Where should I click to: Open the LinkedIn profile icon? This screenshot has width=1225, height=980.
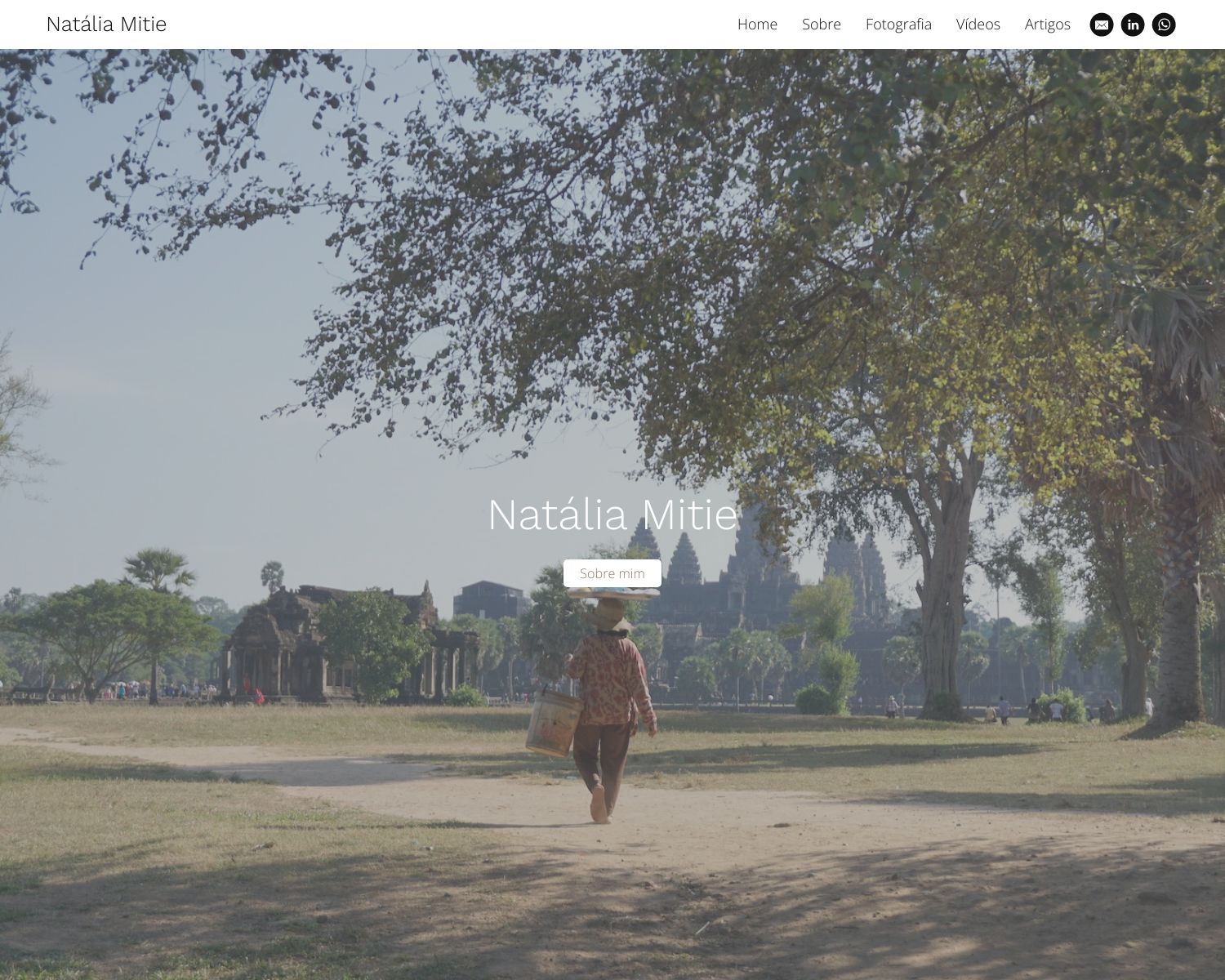pos(1132,24)
